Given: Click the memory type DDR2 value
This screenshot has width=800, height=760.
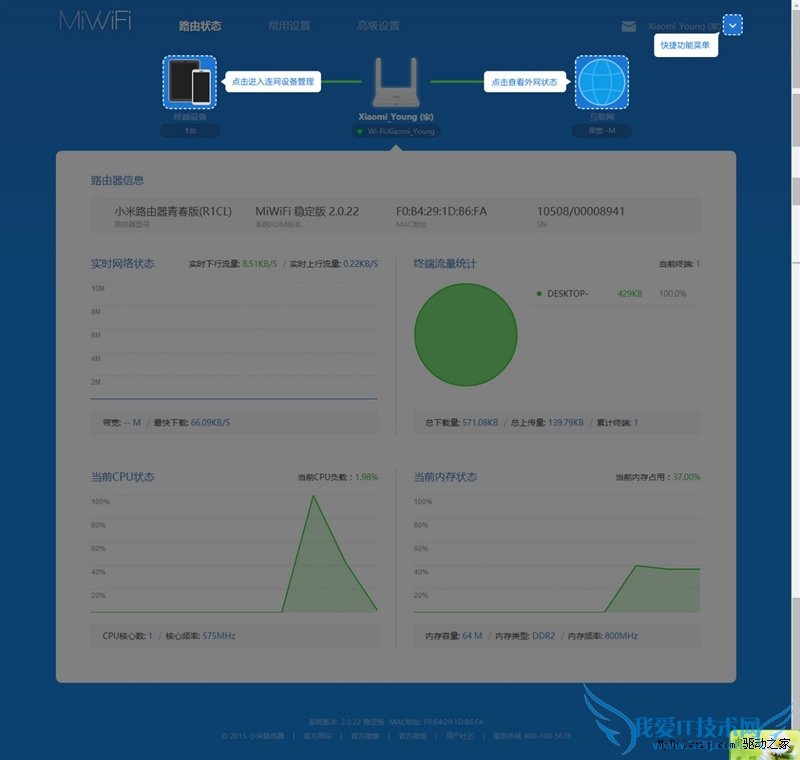Looking at the screenshot, I should click(x=543, y=636).
